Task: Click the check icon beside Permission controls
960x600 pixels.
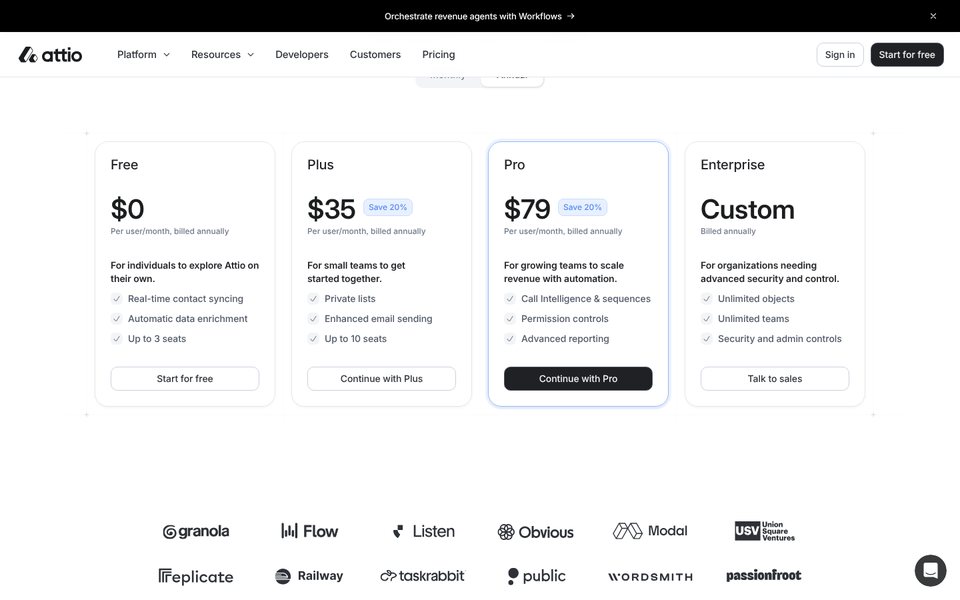Action: coord(509,318)
